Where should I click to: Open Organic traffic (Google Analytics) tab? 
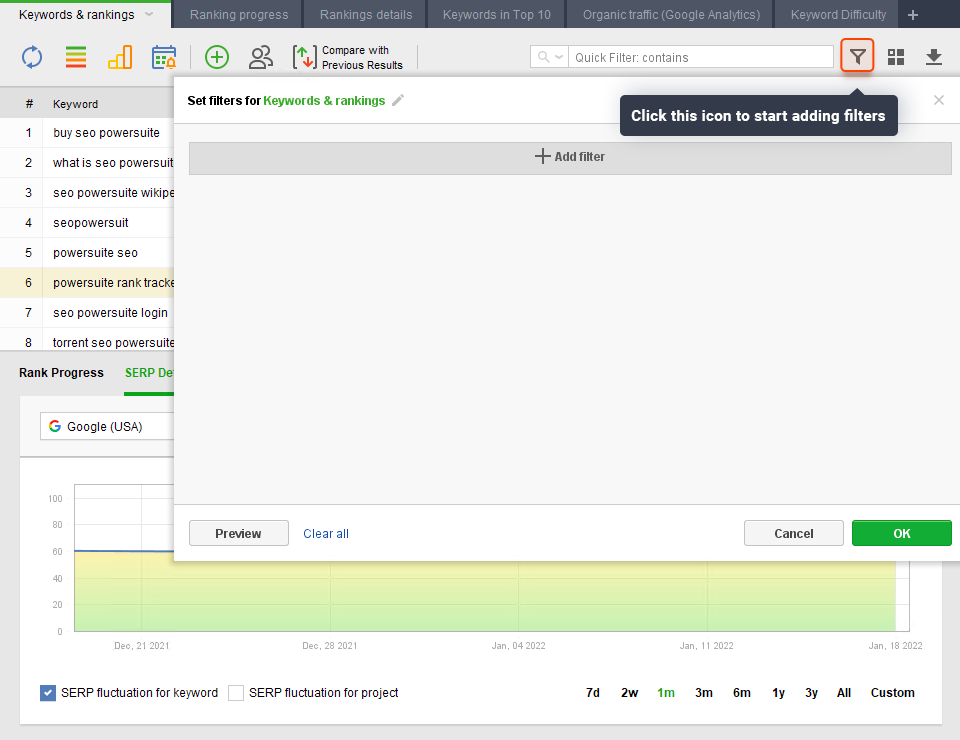[x=671, y=15]
